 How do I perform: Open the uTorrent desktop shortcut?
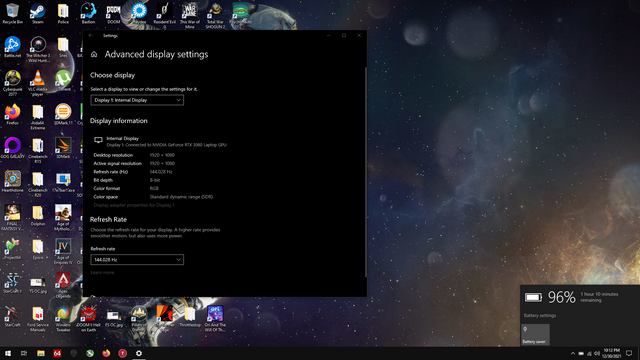point(63,80)
